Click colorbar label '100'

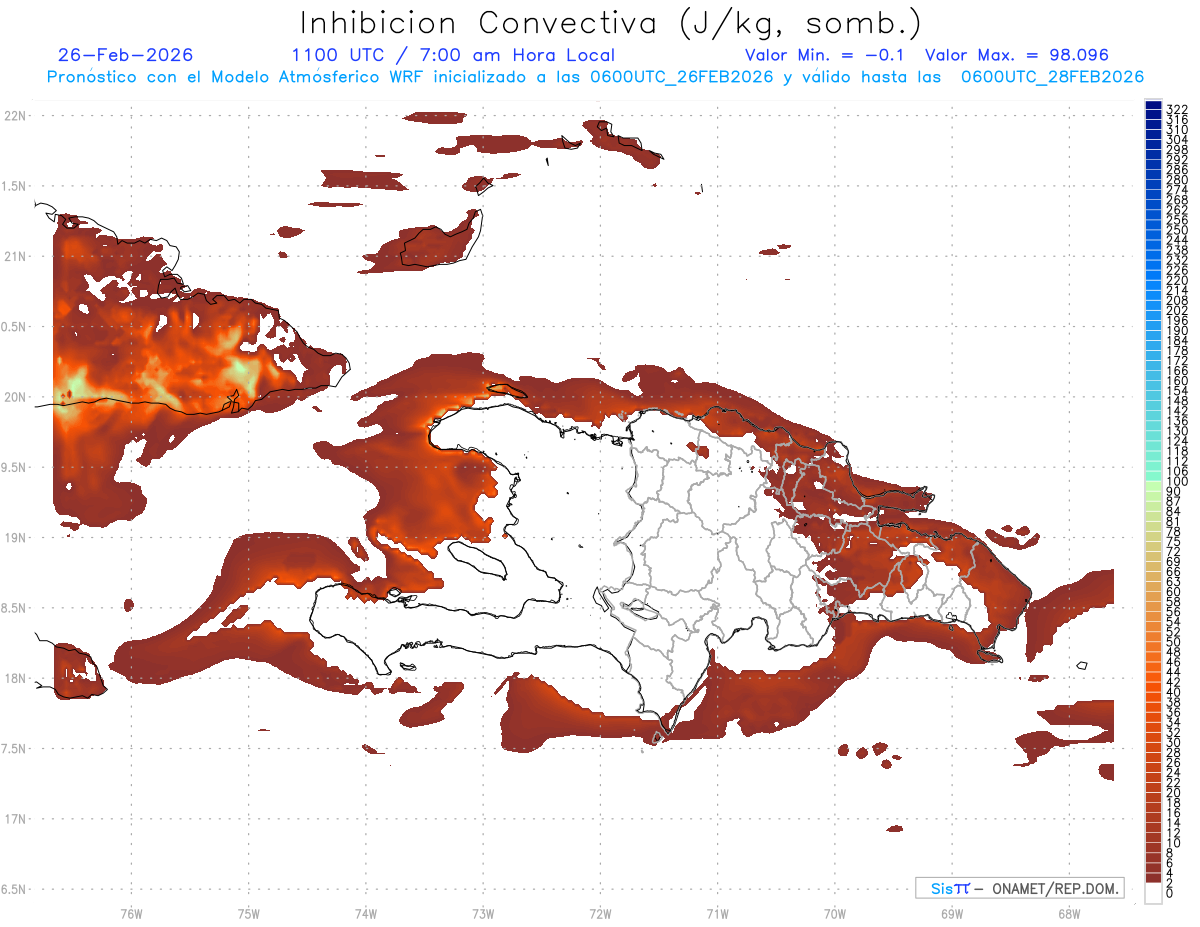tap(1177, 482)
